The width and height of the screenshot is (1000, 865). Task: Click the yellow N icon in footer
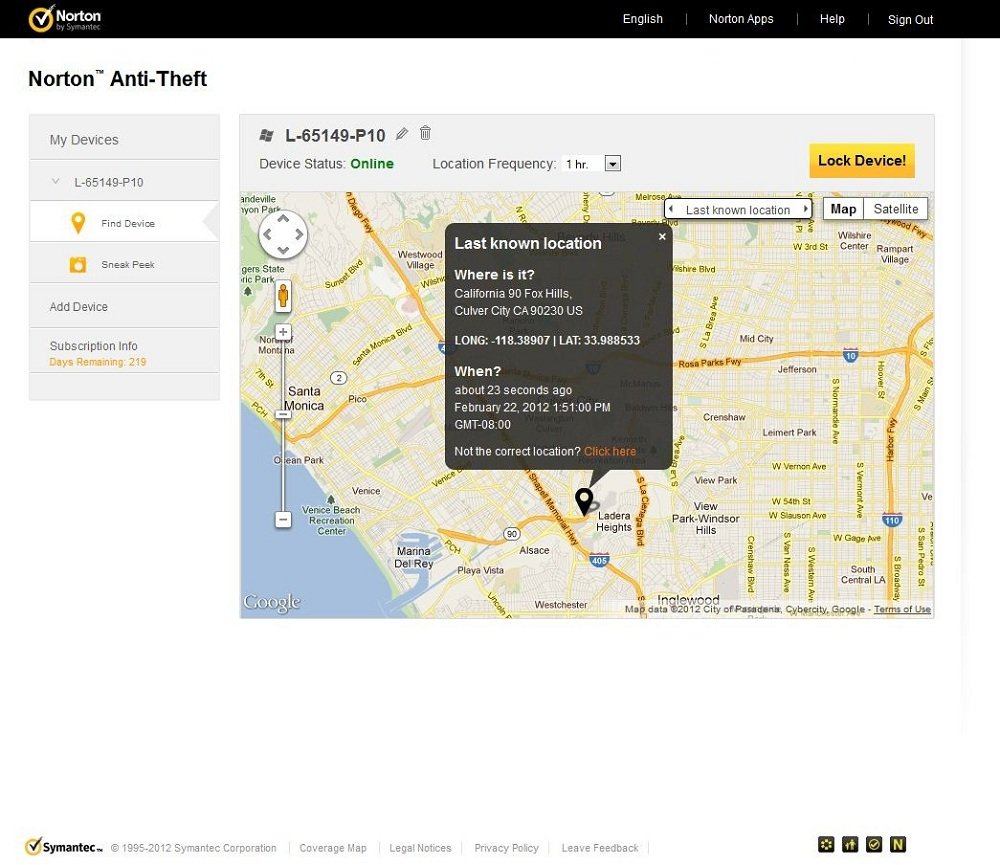(898, 845)
